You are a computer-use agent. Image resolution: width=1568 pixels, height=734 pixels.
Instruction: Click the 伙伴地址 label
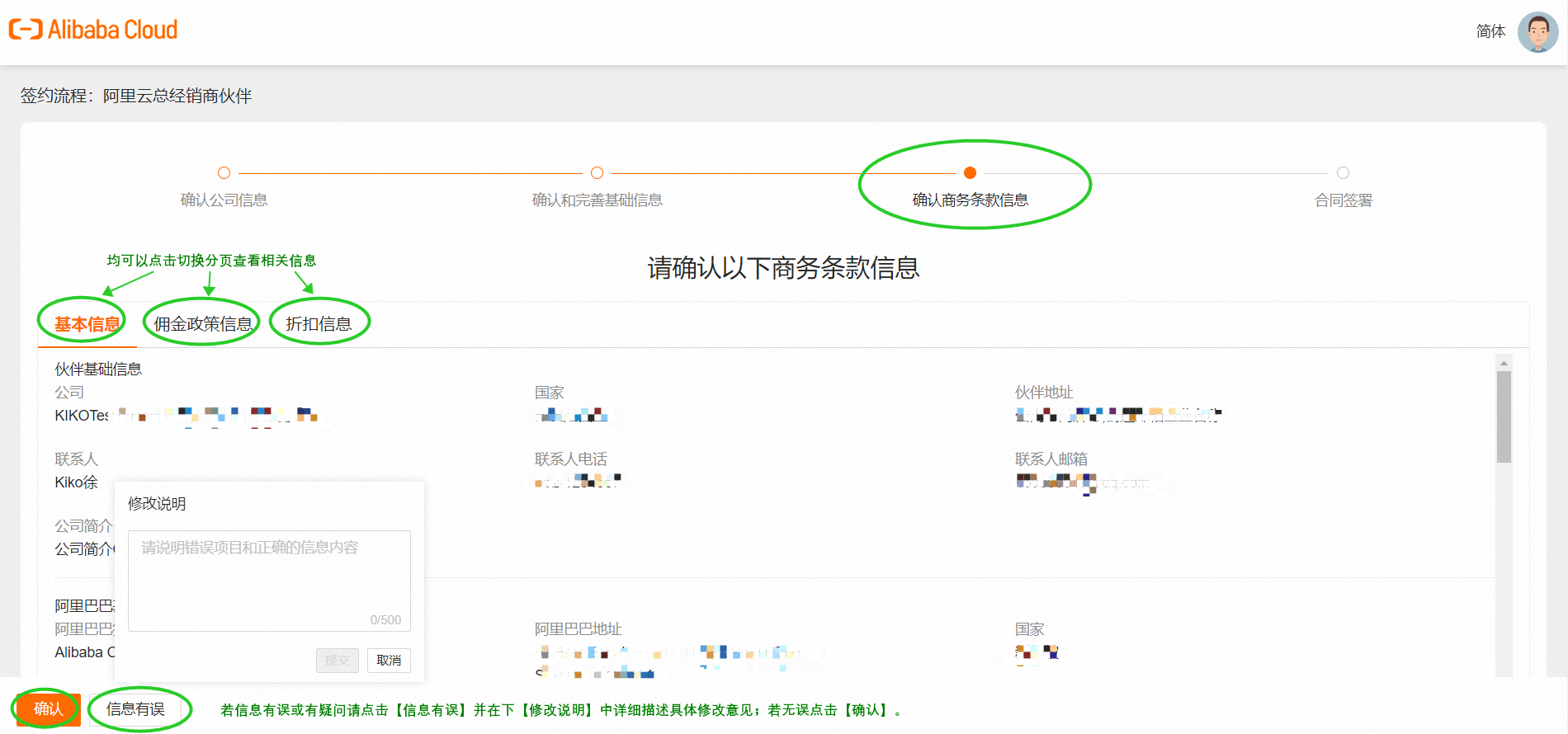(x=1043, y=392)
